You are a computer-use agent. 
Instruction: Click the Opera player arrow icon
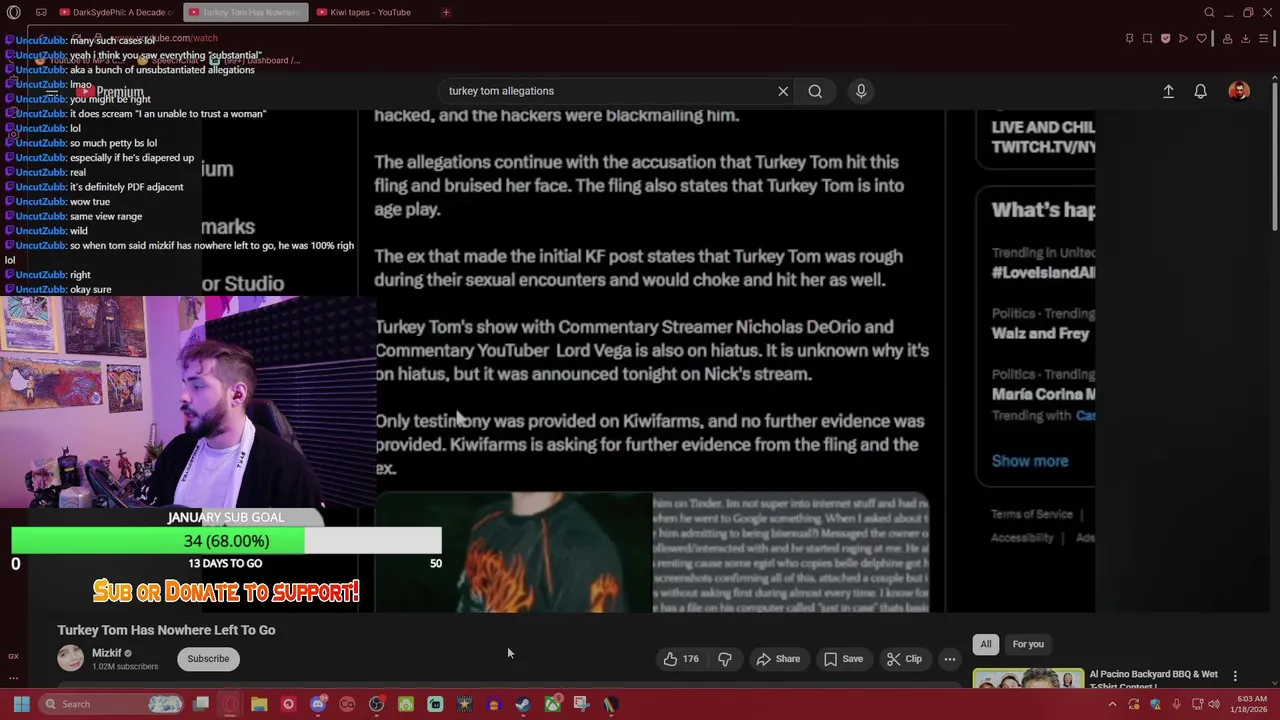(1183, 38)
